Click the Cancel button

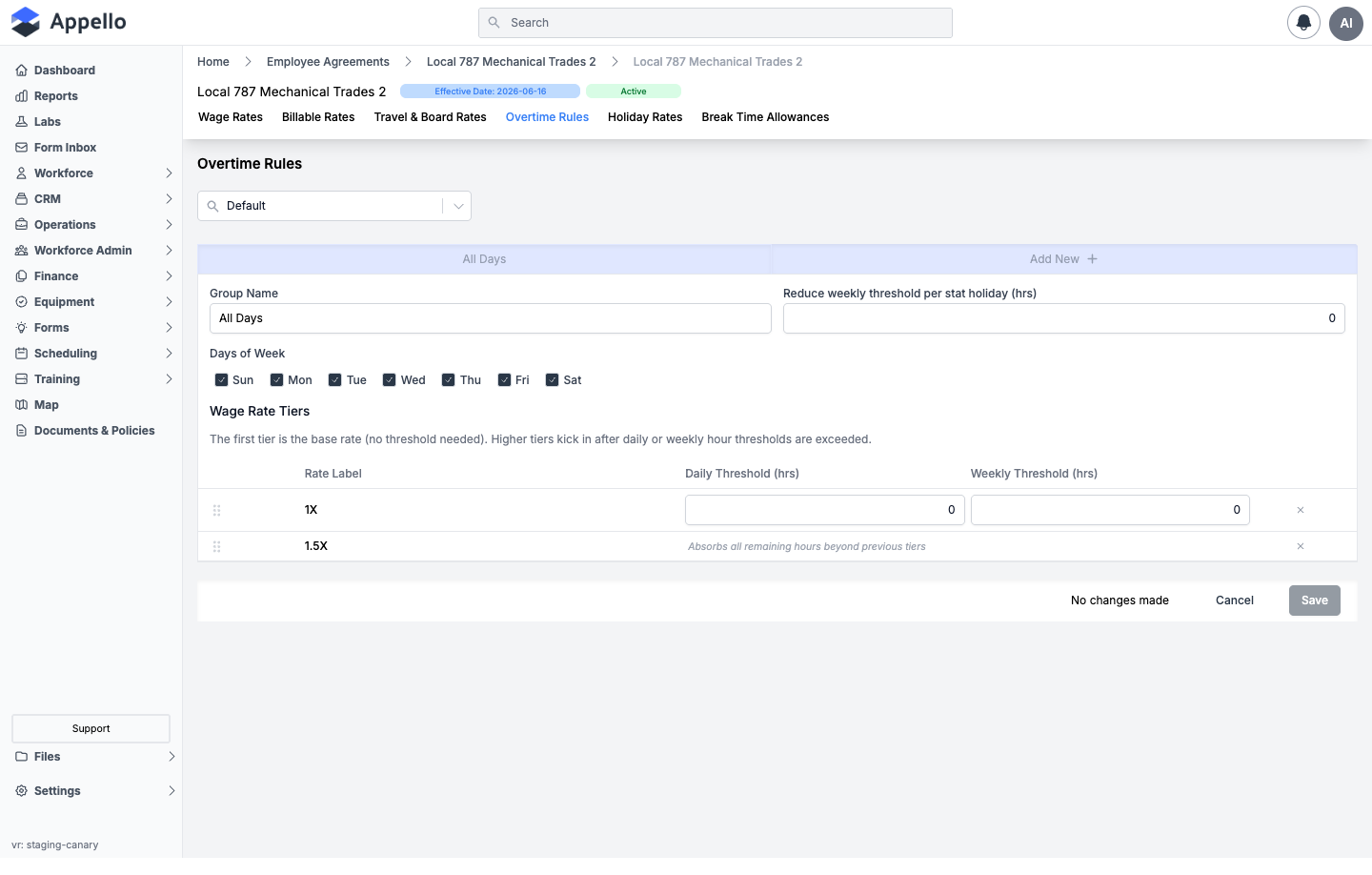point(1235,600)
